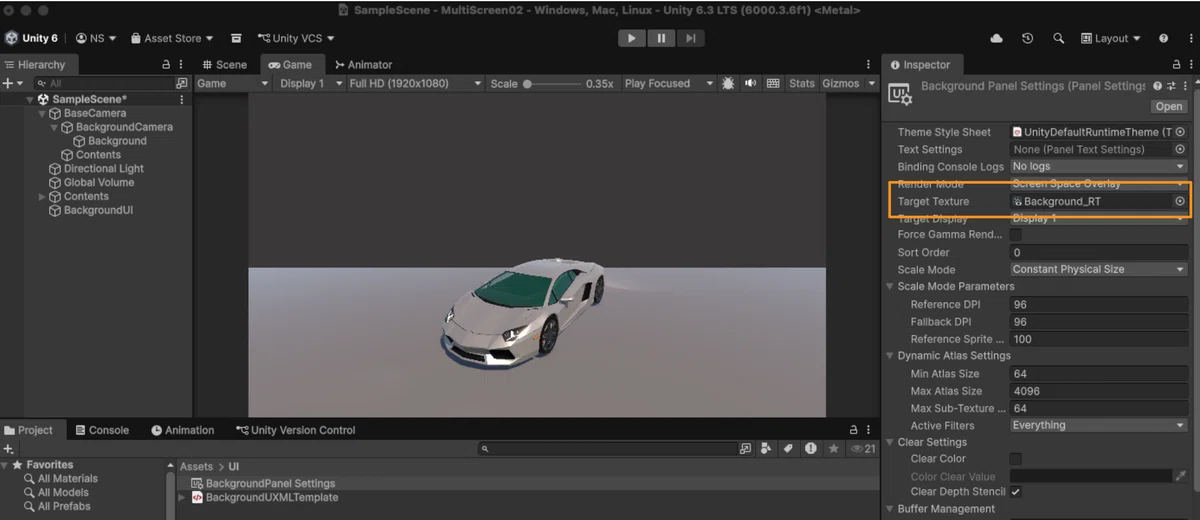
Task: Toggle Gizmos in Game view
Action: click(840, 84)
